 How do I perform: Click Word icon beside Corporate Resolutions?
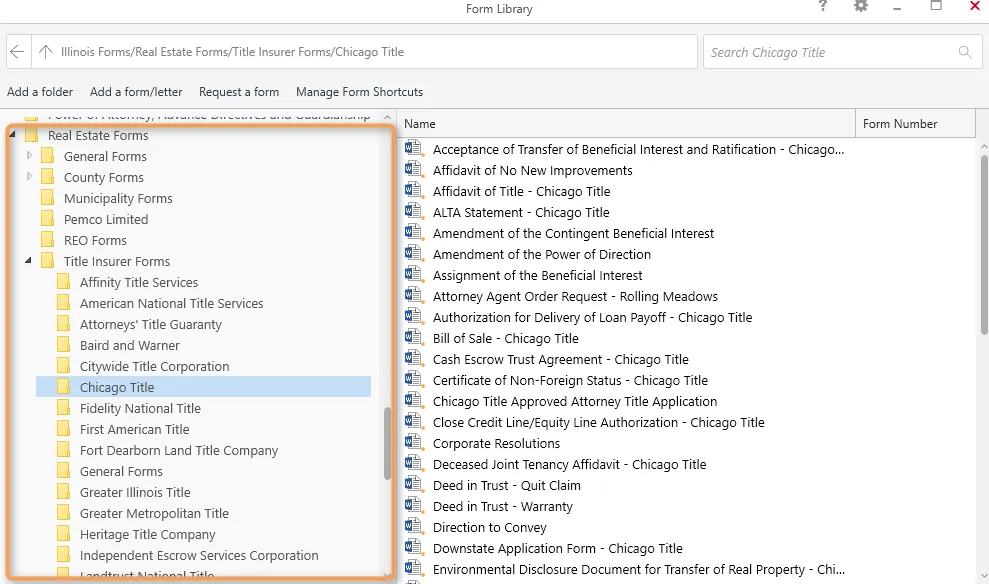tap(413, 443)
